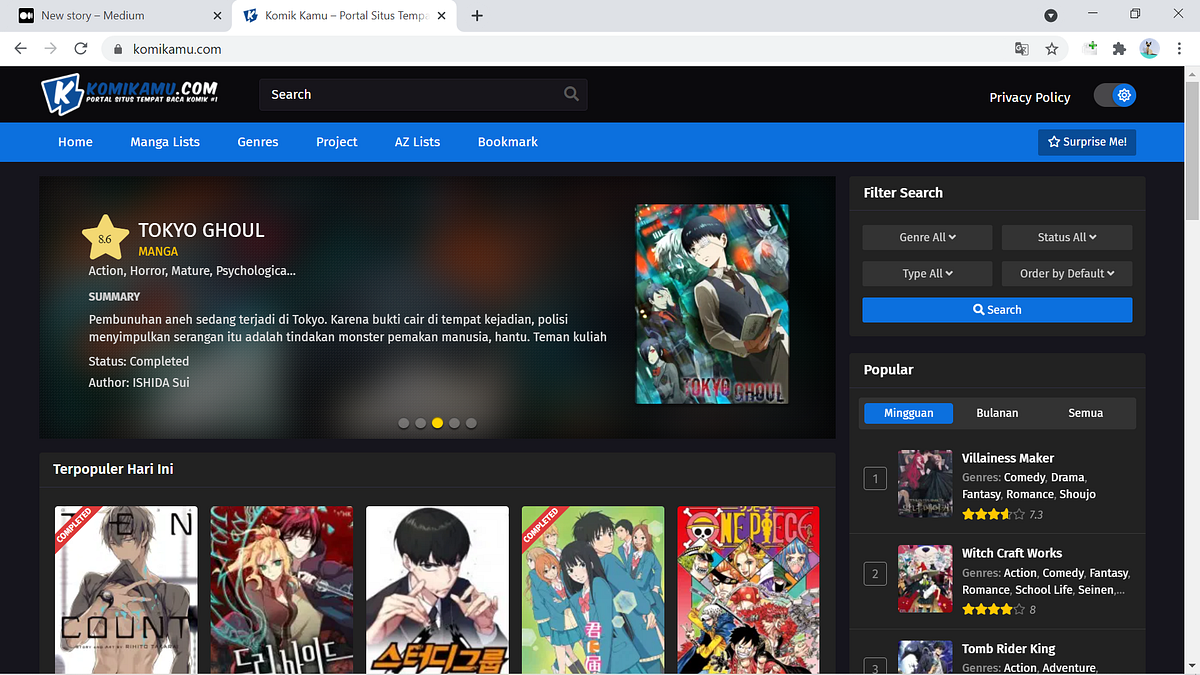Screen dimensions: 1200x675
Task: Reload the page with refresh icon
Action: [81, 48]
